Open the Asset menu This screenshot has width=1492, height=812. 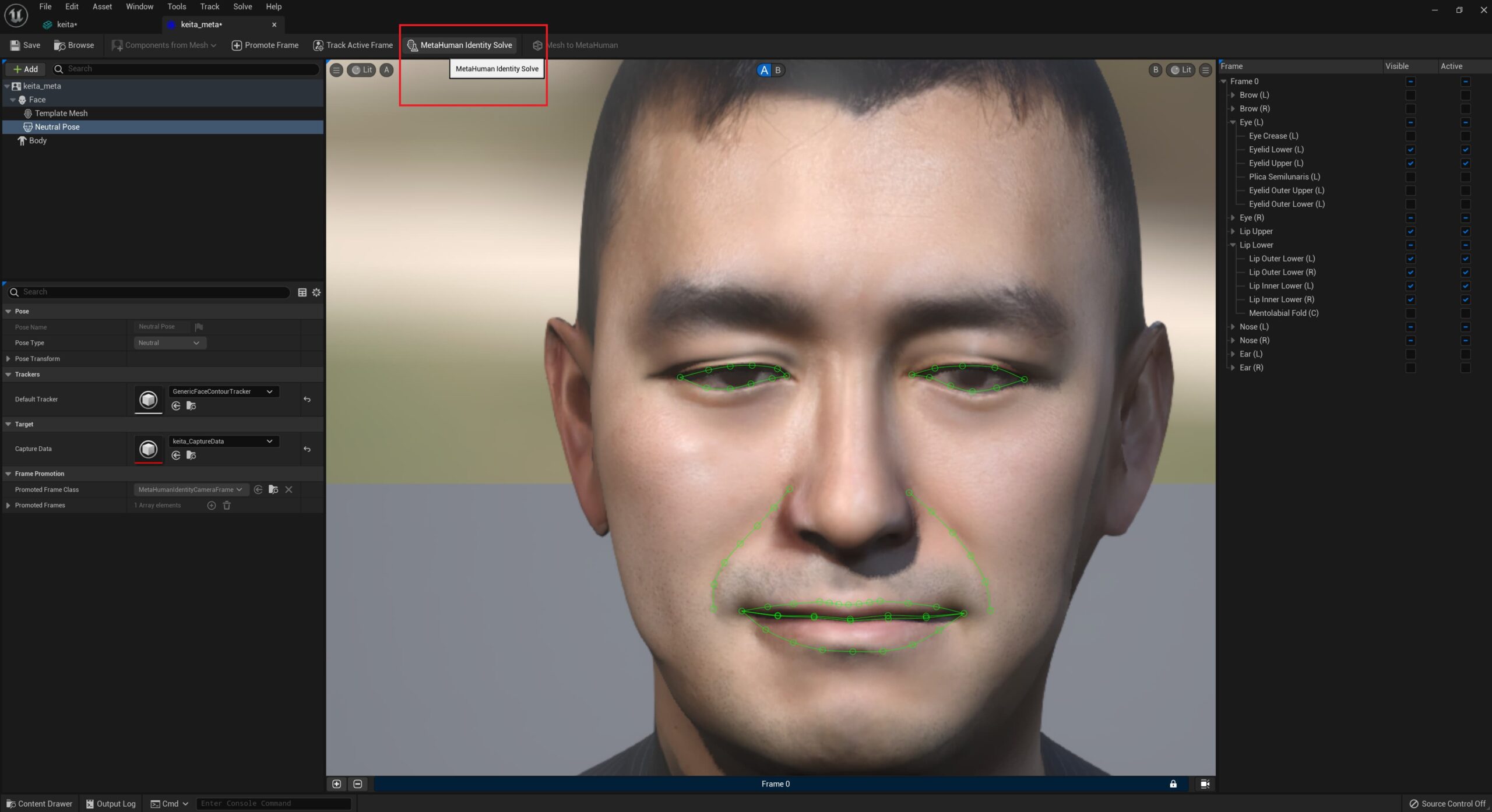click(102, 6)
